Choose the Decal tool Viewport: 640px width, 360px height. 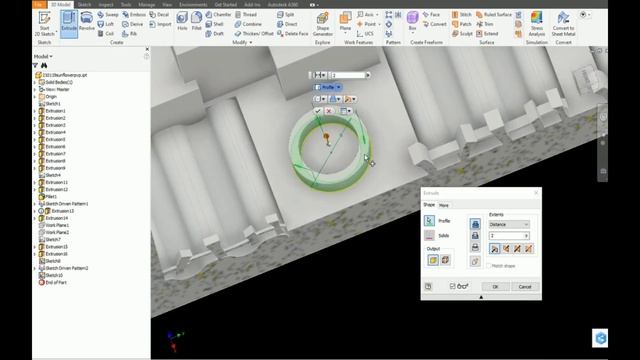(x=159, y=14)
